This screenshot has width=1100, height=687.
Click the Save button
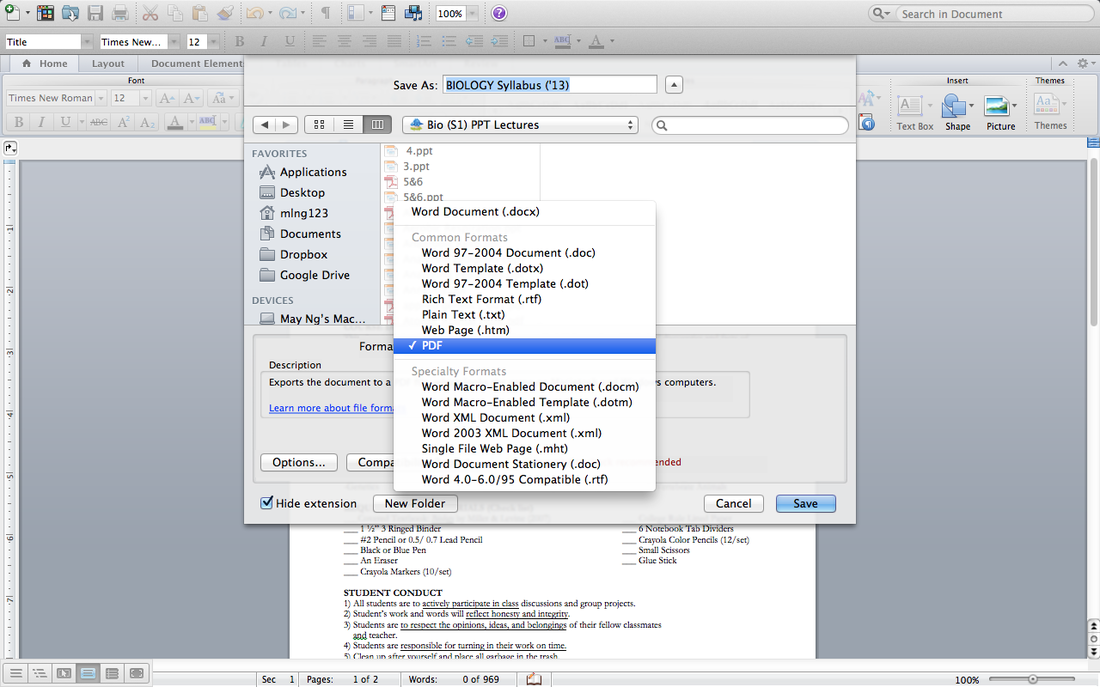(x=805, y=504)
